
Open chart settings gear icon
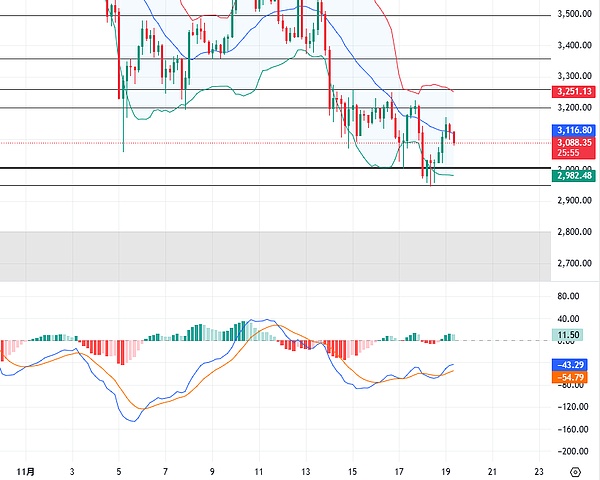pyautogui.click(x=575, y=469)
